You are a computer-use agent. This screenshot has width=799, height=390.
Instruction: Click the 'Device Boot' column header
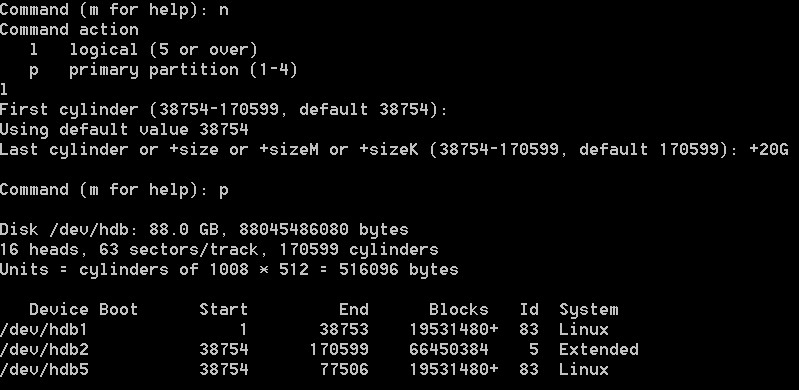coord(84,309)
